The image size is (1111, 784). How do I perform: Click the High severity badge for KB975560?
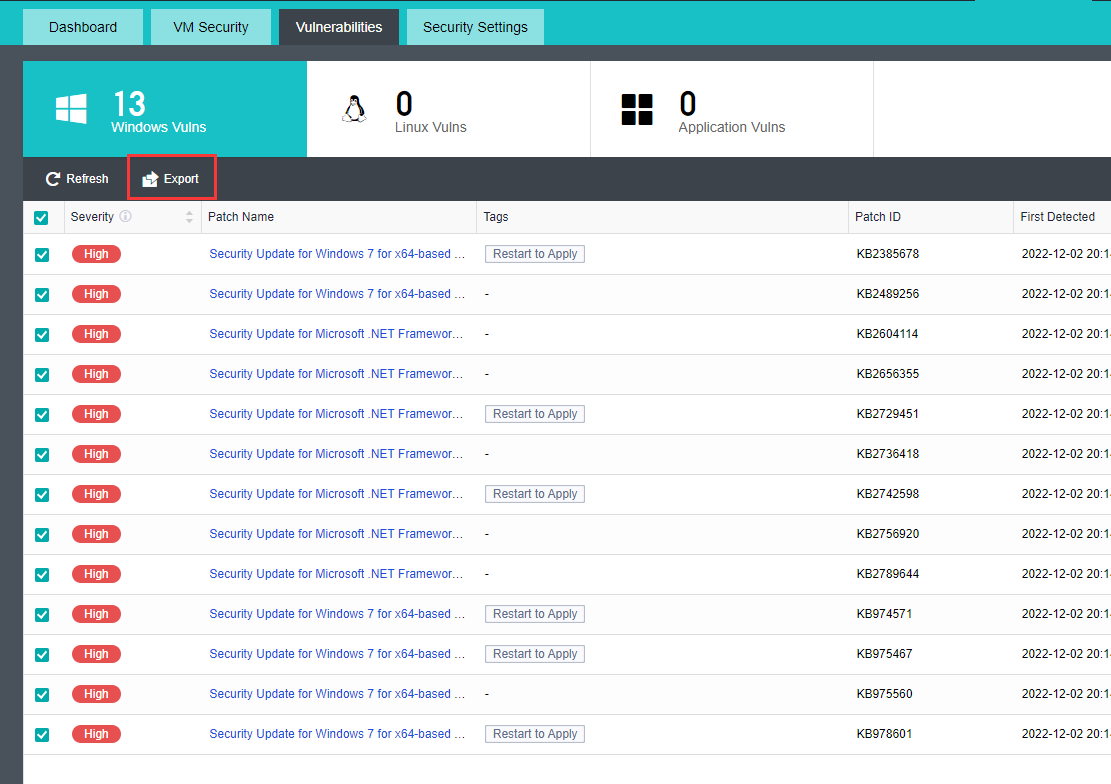tap(96, 694)
